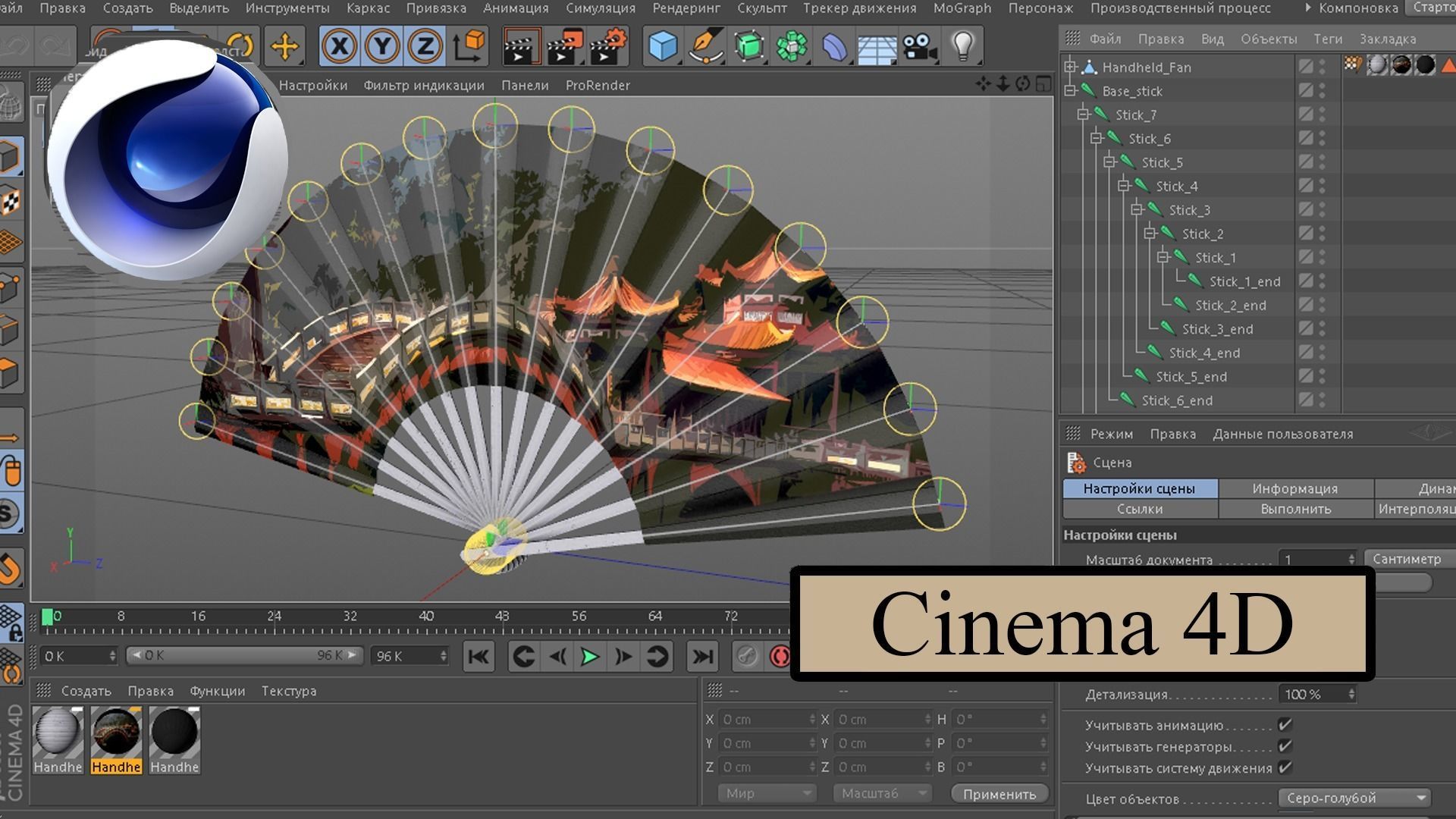Switch to the Информация tab
Image resolution: width=1456 pixels, height=819 pixels.
click(1294, 489)
